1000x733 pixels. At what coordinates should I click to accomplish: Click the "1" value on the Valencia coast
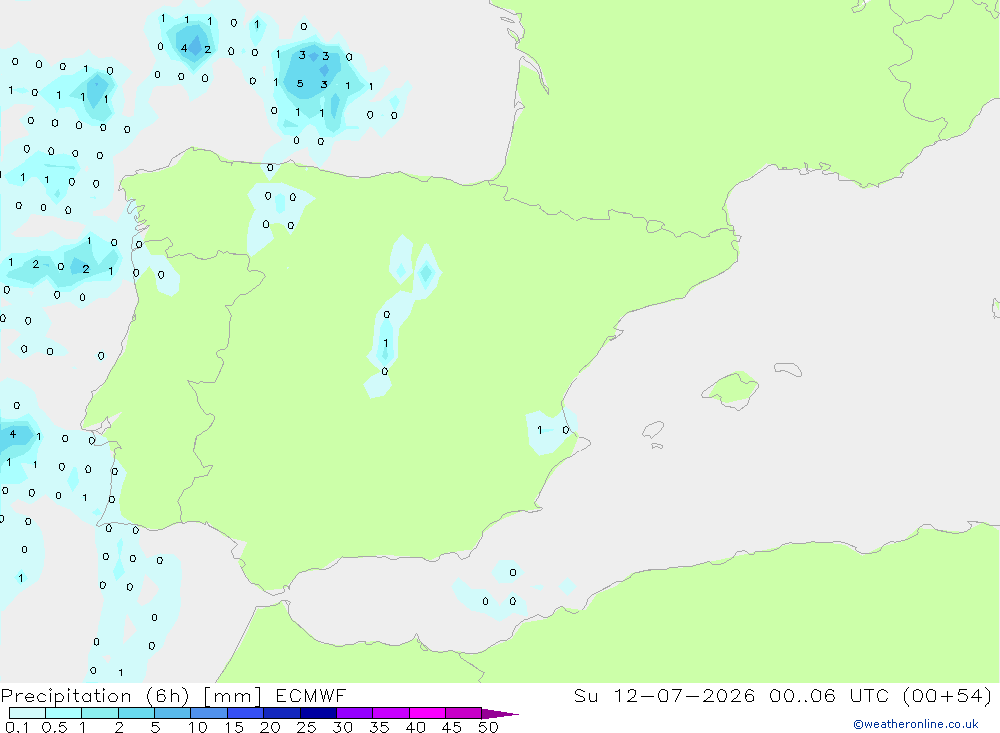[540, 430]
